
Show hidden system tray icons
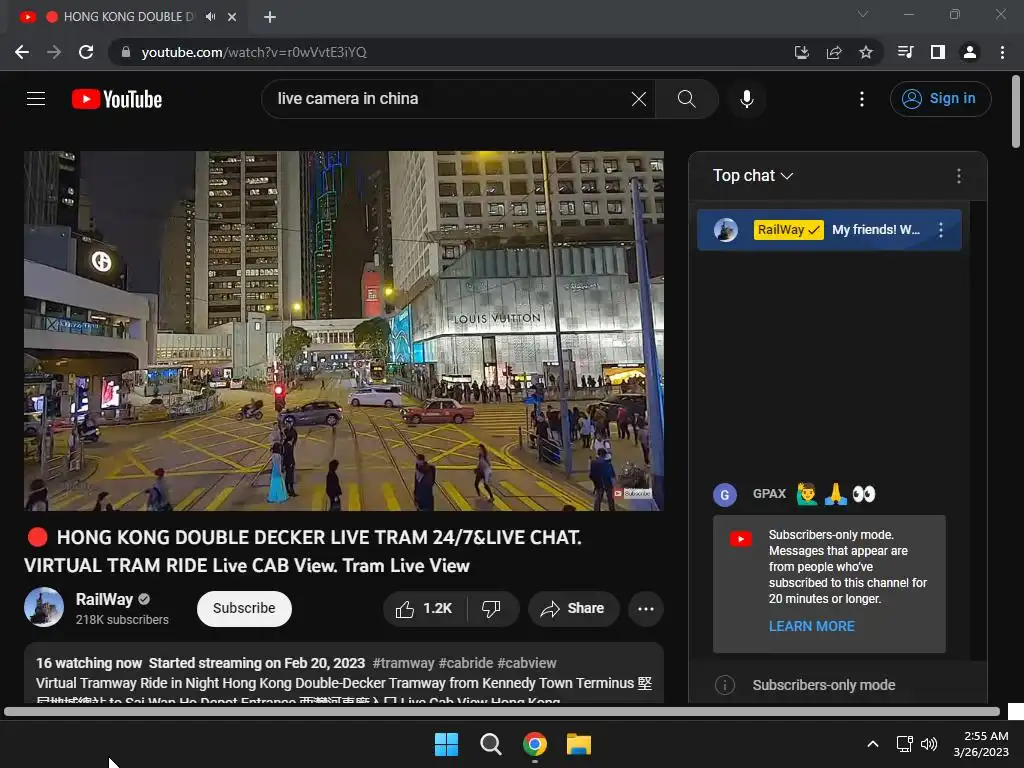[x=872, y=744]
